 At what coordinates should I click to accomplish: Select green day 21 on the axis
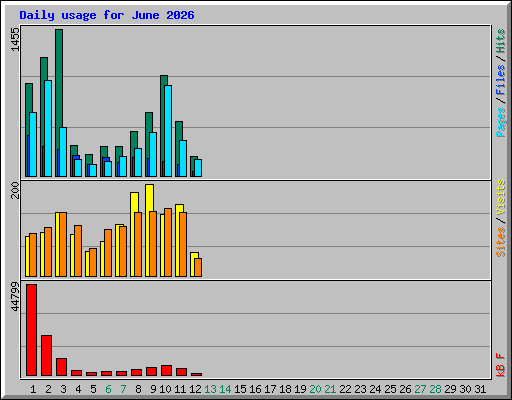coord(330,389)
